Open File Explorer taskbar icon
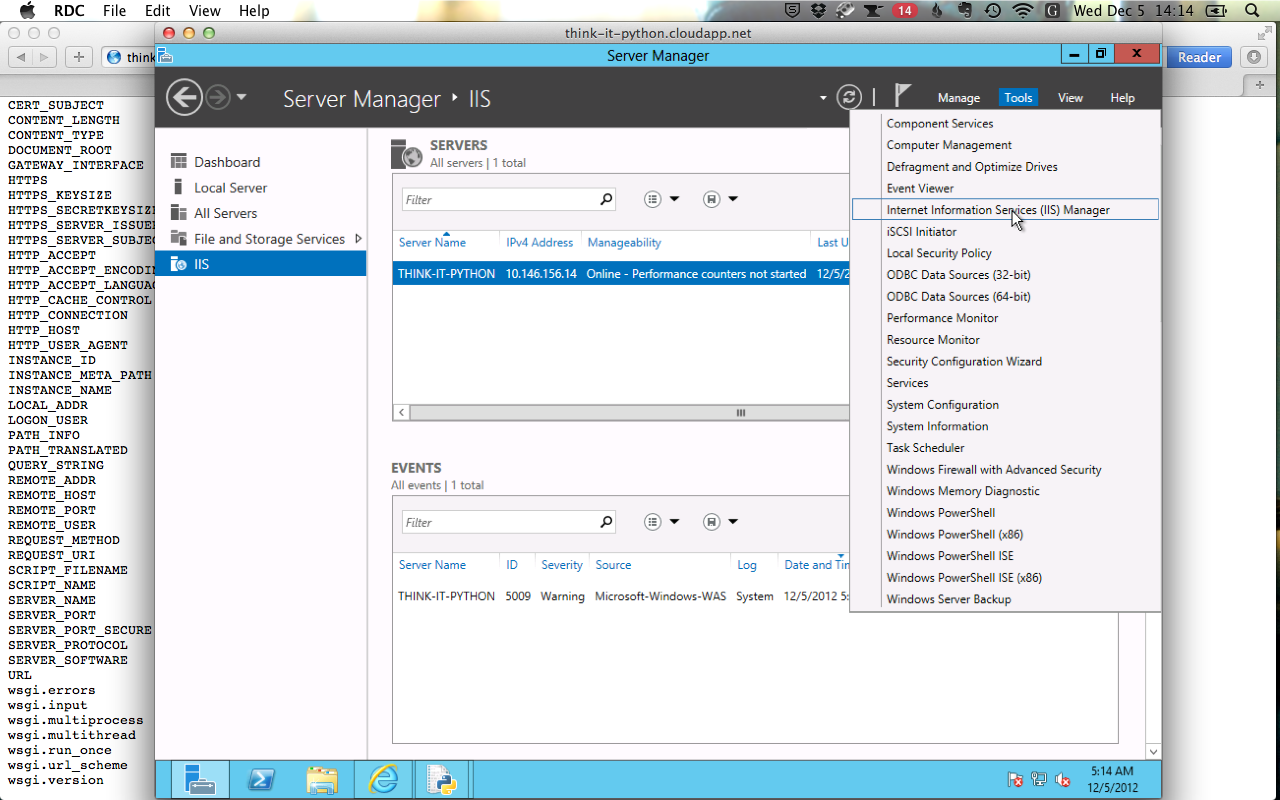 click(321, 779)
